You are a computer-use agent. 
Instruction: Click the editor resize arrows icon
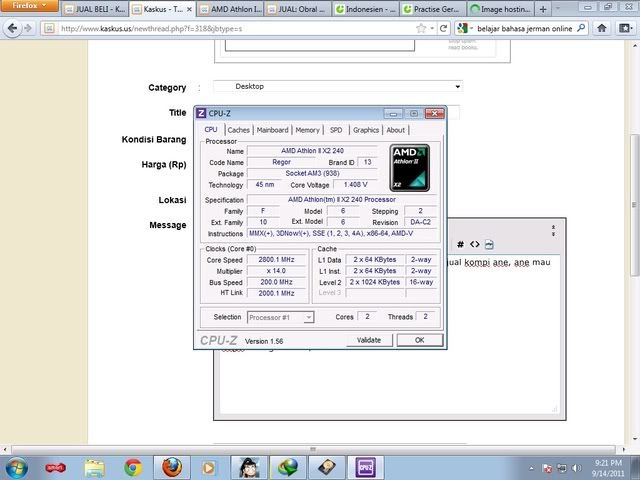pos(553,230)
